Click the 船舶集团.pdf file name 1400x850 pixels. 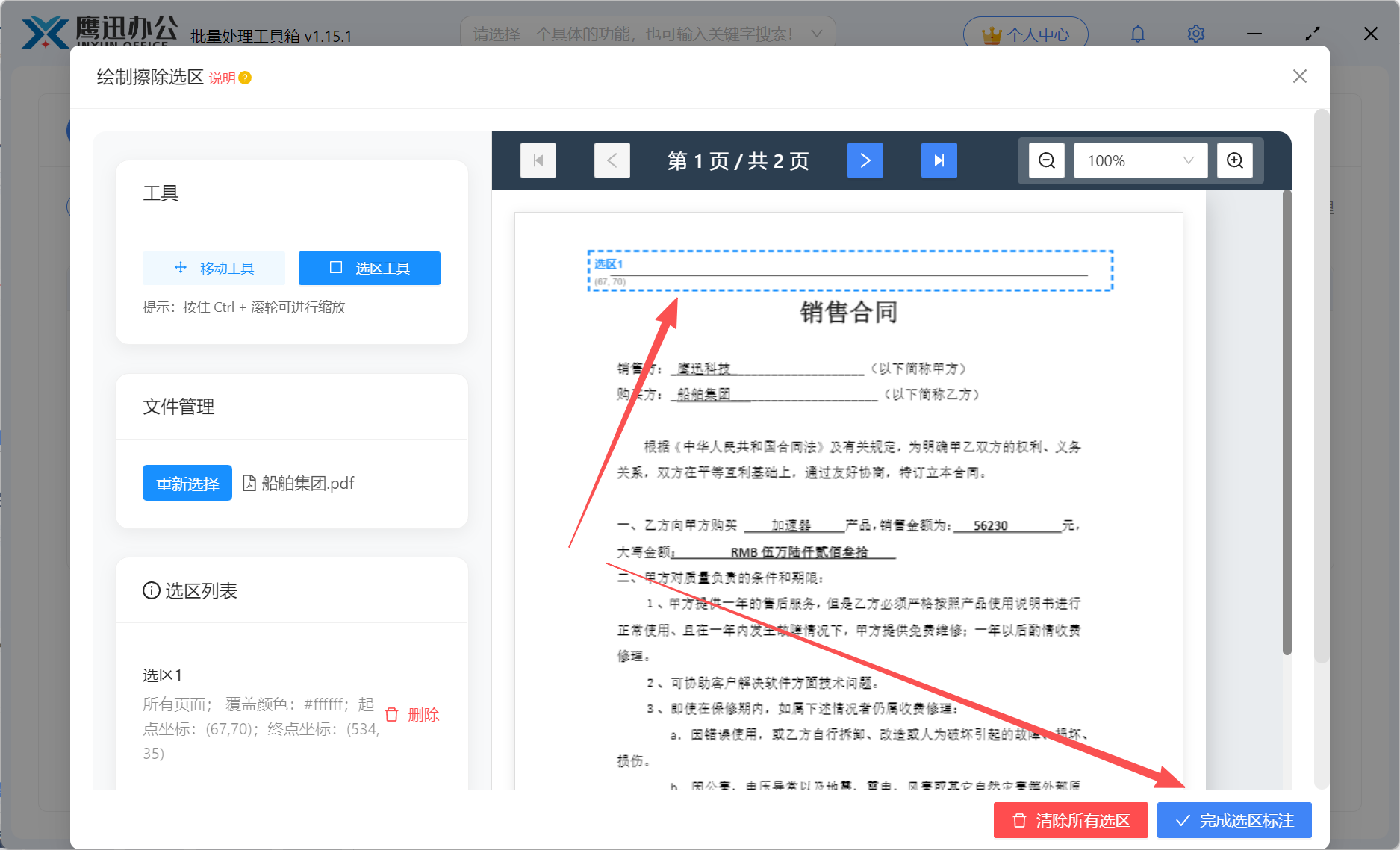pyautogui.click(x=307, y=483)
